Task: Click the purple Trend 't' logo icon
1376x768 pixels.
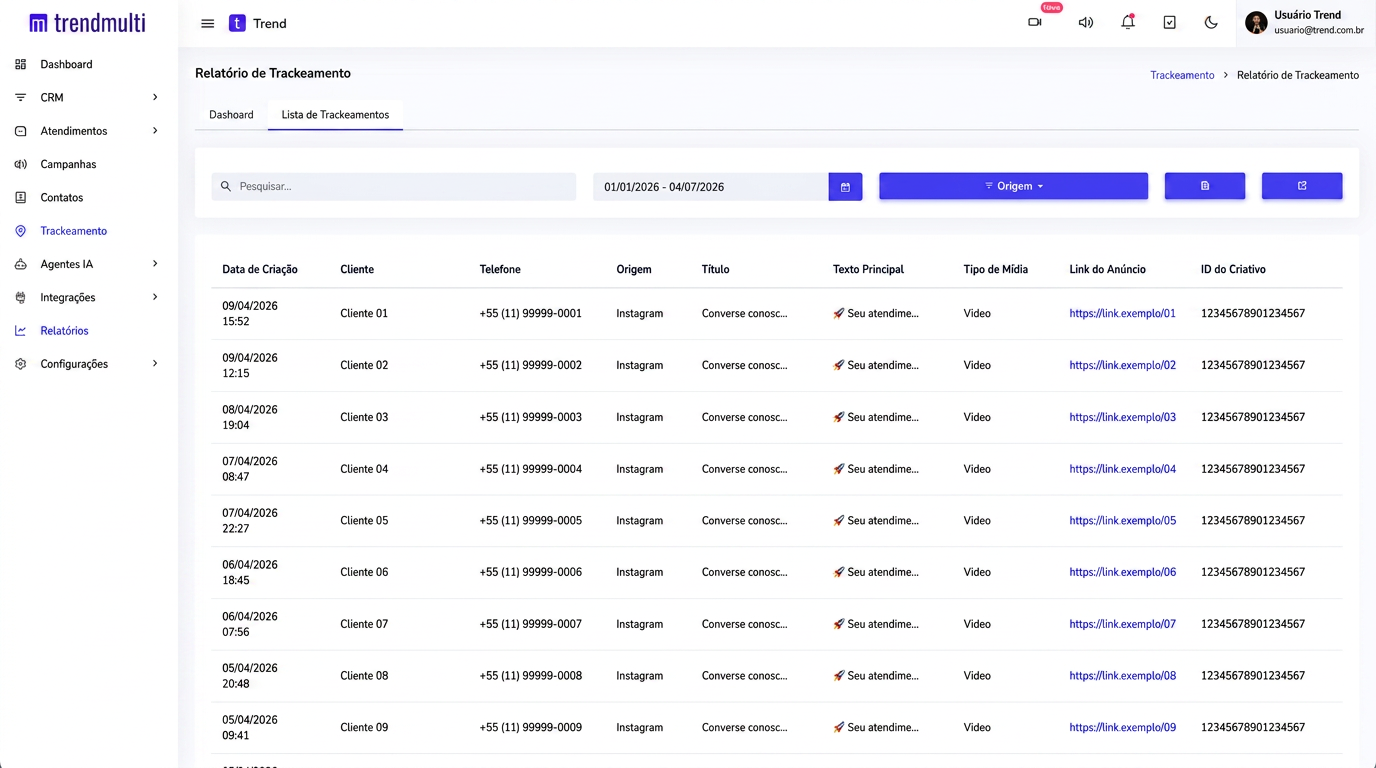Action: 237,23
